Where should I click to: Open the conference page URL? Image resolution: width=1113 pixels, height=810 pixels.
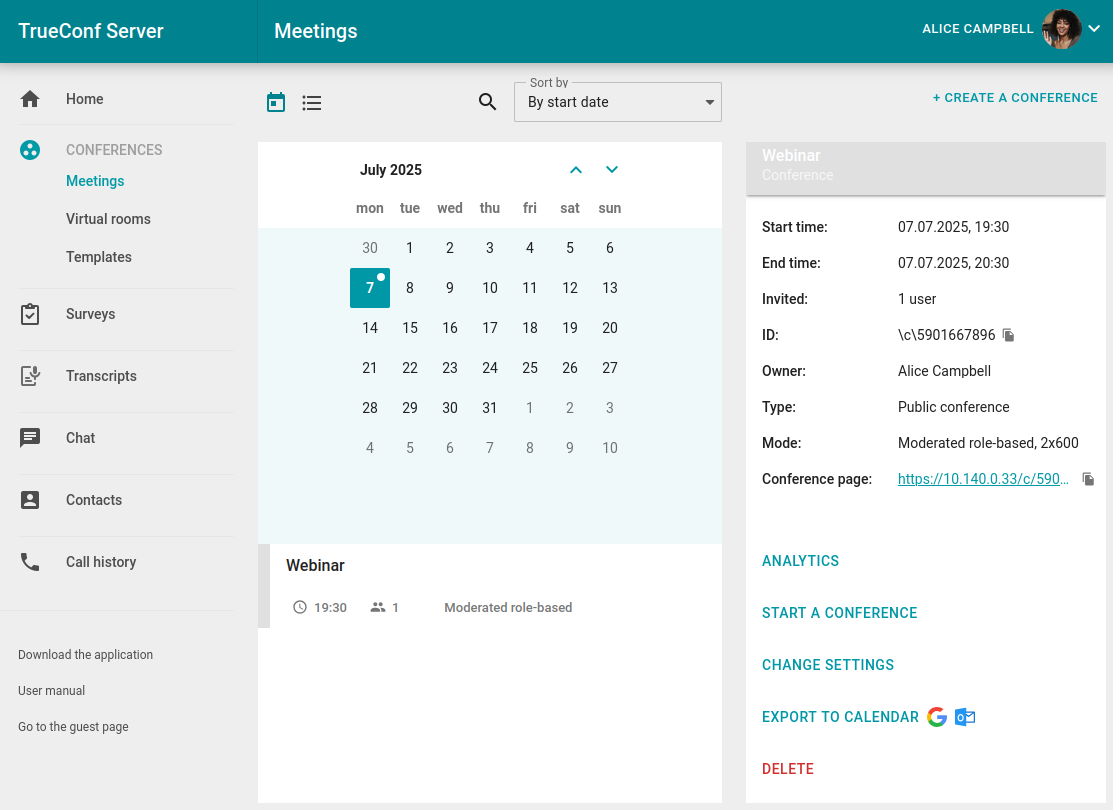pyautogui.click(x=983, y=479)
